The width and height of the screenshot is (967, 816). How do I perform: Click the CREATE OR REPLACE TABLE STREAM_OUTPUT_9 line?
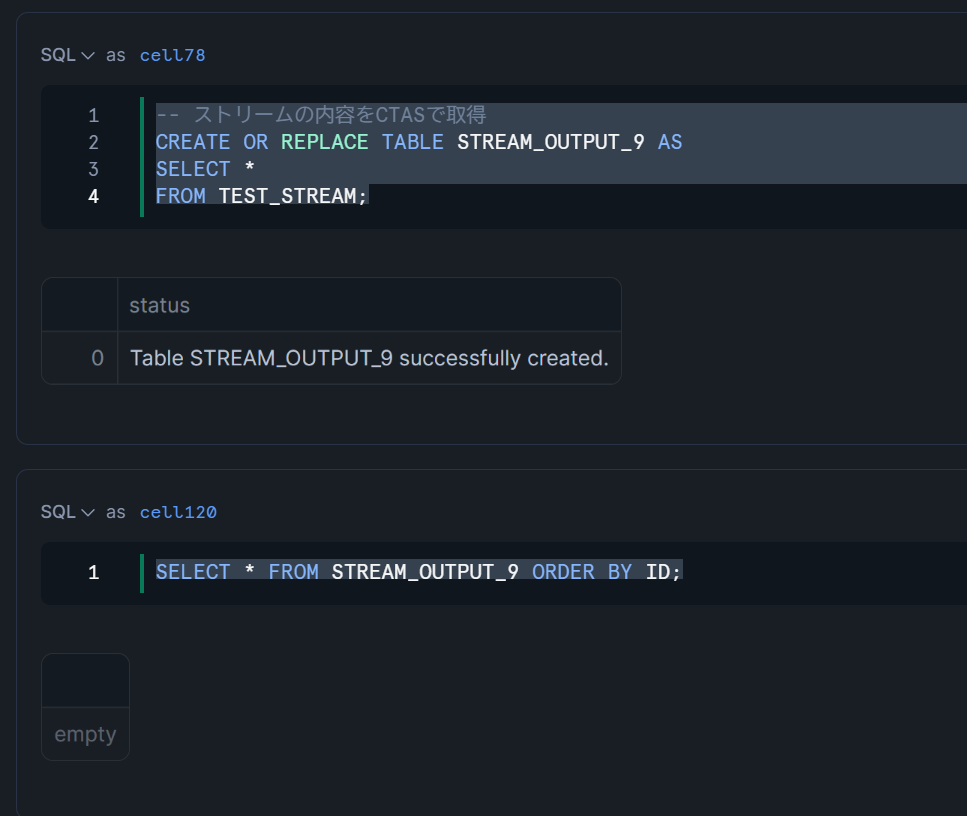coord(419,142)
